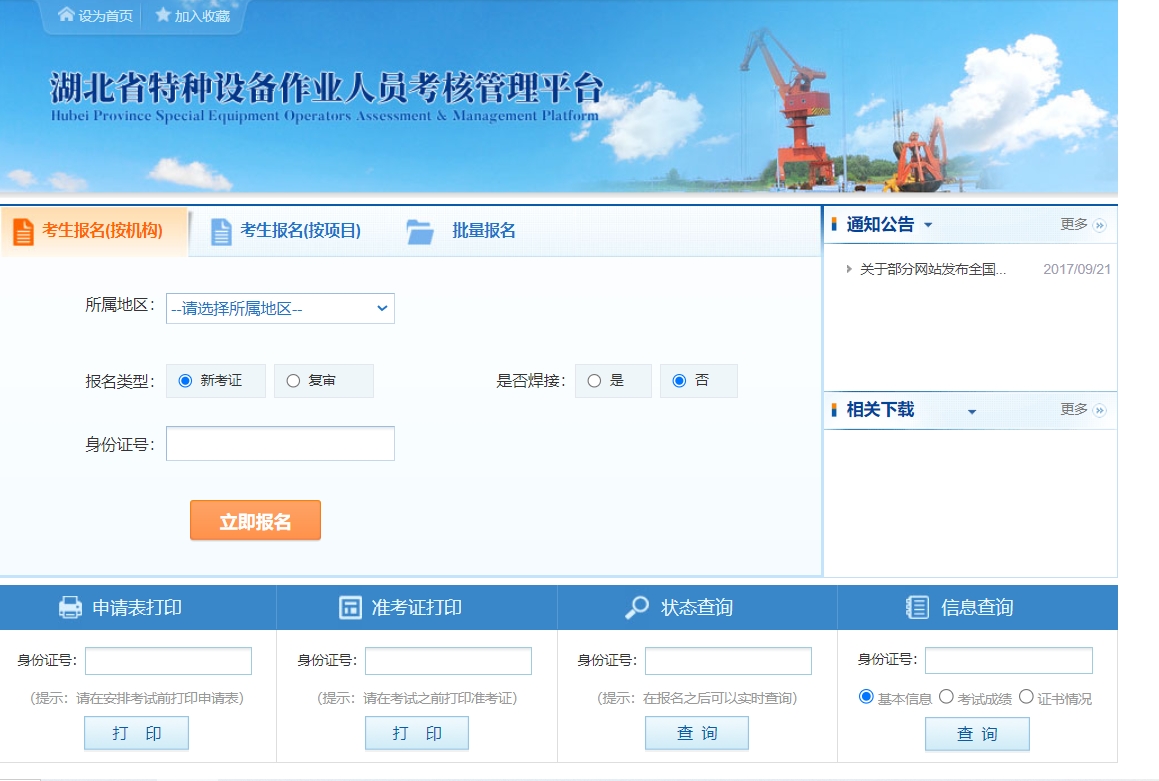Select the 新考证 radio button
The height and width of the screenshot is (781, 1159).
(x=186, y=381)
